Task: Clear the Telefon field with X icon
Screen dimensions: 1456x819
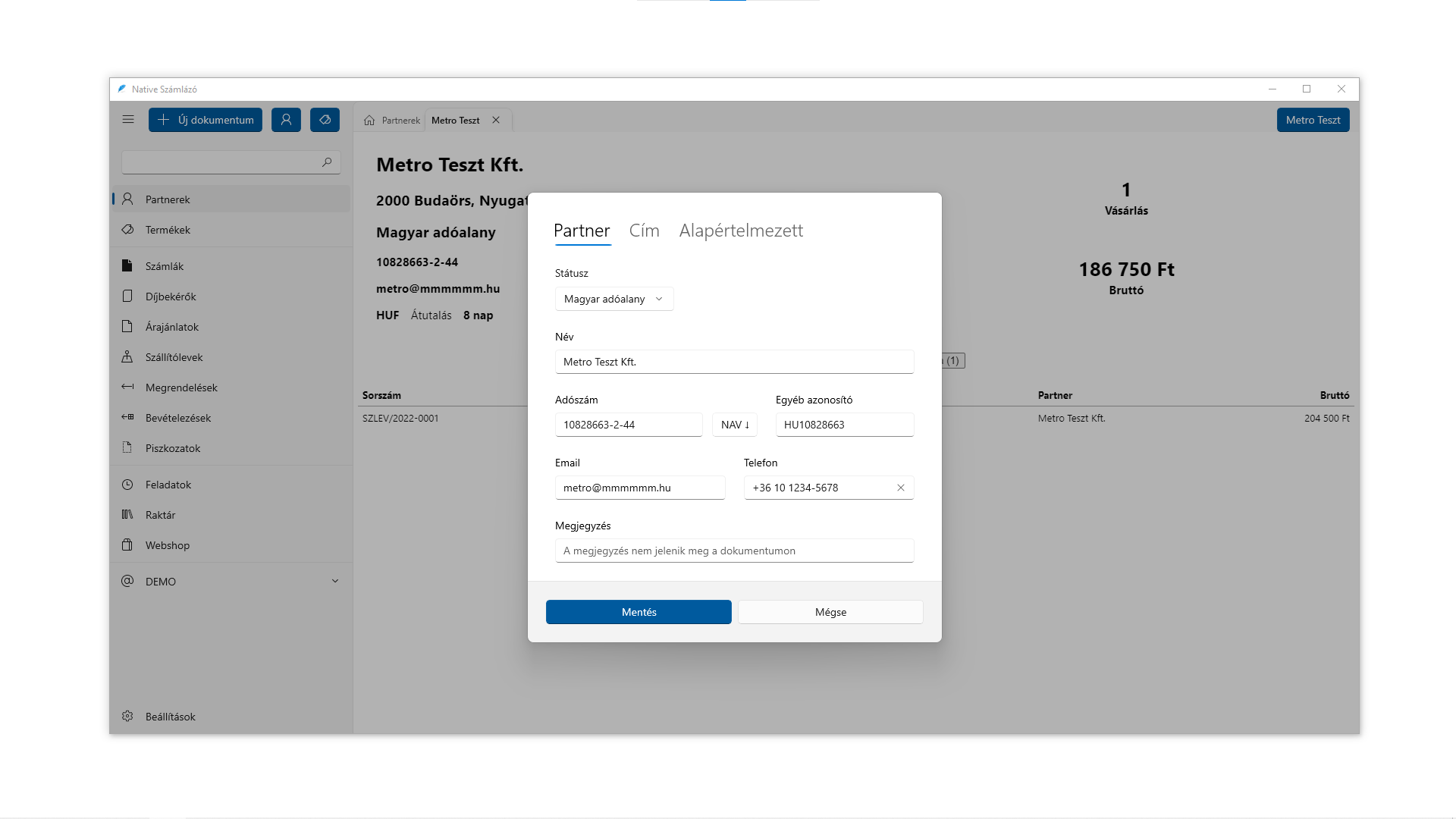Action: pos(901,488)
